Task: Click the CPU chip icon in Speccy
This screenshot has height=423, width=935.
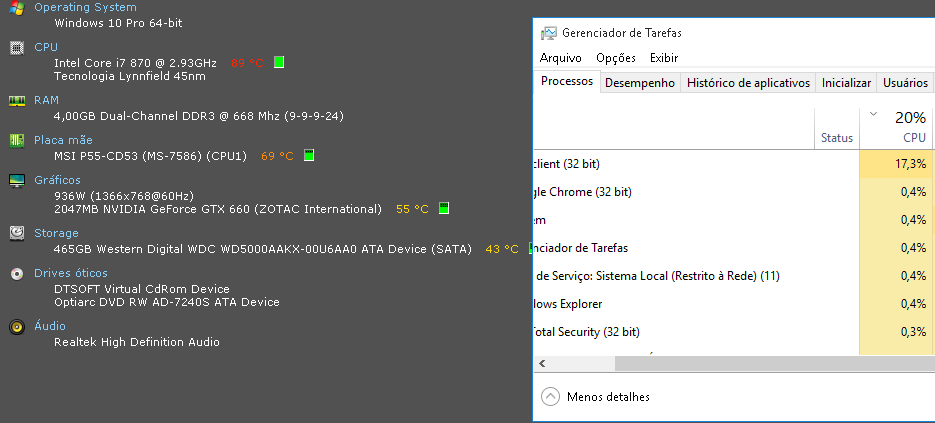Action: tap(17, 48)
